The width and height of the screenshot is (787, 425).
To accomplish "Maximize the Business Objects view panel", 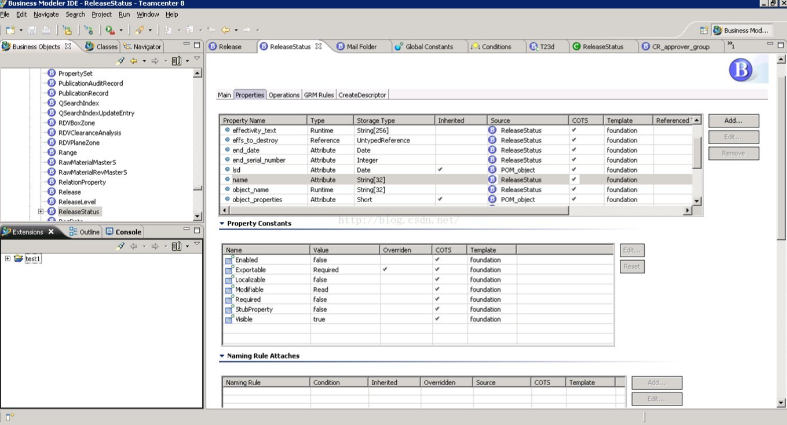I will [x=197, y=46].
